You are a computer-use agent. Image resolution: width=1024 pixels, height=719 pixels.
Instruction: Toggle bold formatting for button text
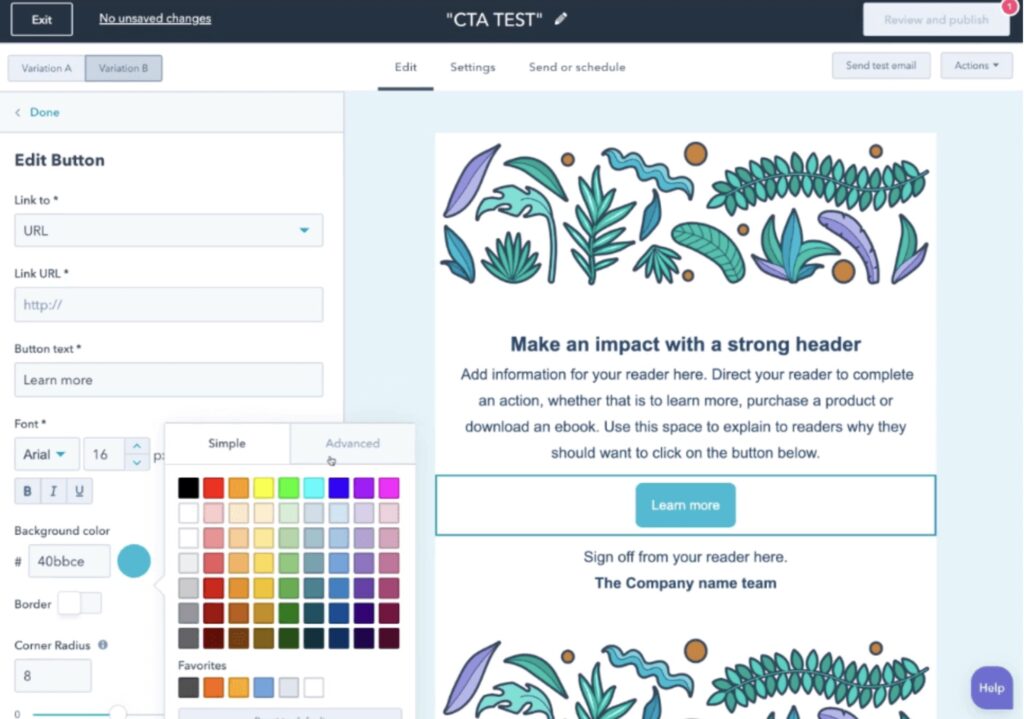[x=25, y=490]
